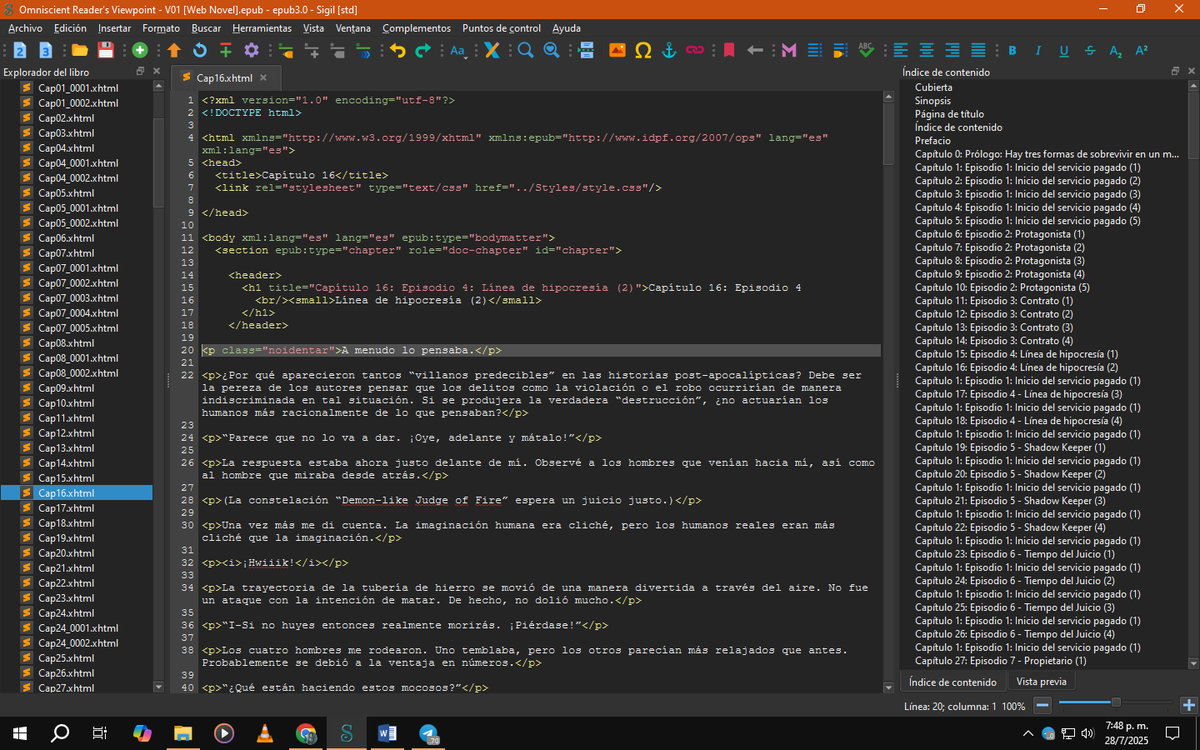Select Cap24_0002.xhtml in book explorer
Image resolution: width=1200 pixels, height=750 pixels.
78,643
